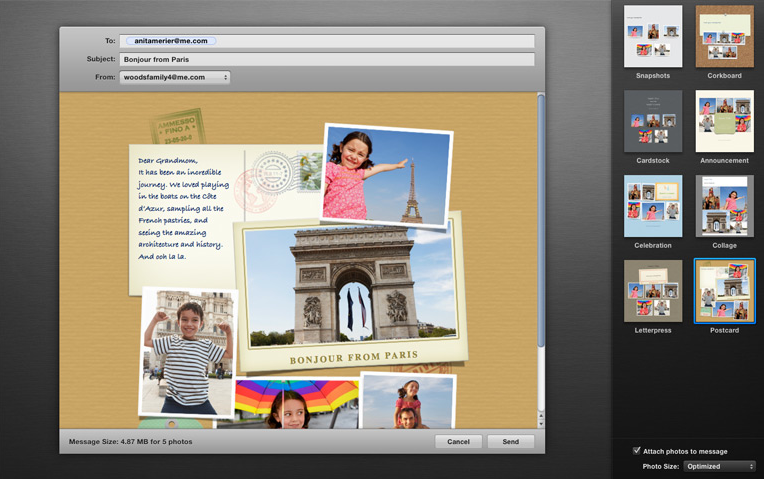Apply the Celebration theme
This screenshot has height=479, width=764.
point(653,206)
